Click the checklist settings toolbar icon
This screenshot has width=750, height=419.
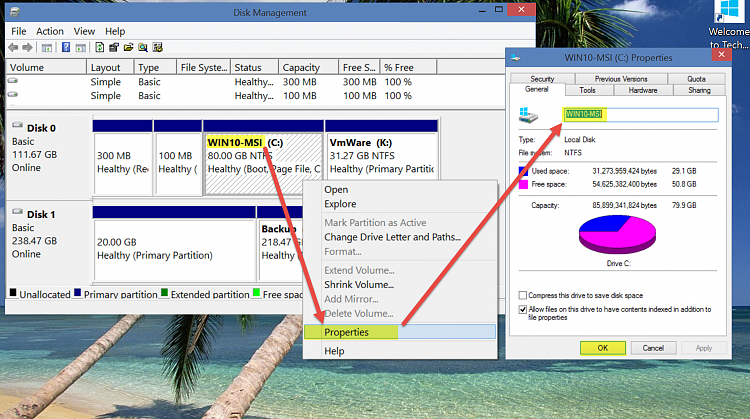[x=157, y=47]
